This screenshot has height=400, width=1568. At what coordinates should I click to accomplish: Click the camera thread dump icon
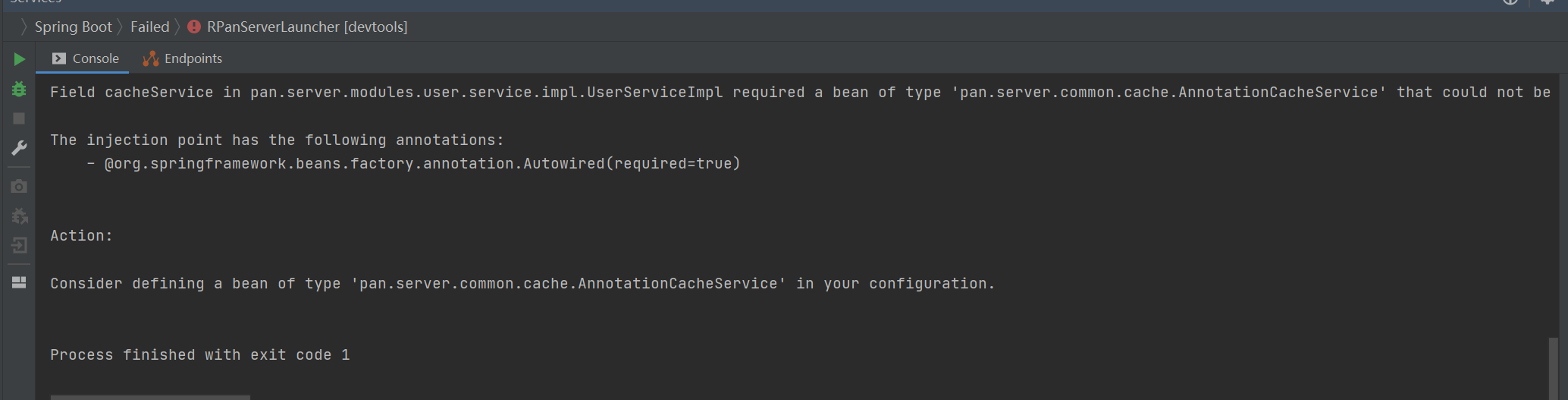[20, 187]
